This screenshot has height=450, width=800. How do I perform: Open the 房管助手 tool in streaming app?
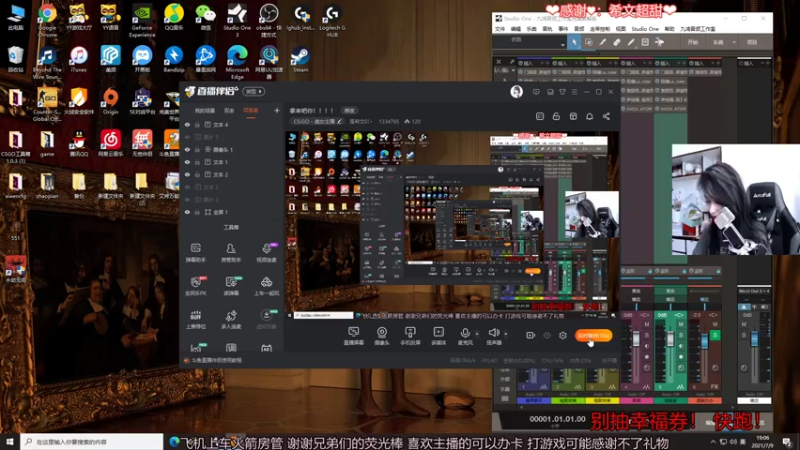[231, 253]
